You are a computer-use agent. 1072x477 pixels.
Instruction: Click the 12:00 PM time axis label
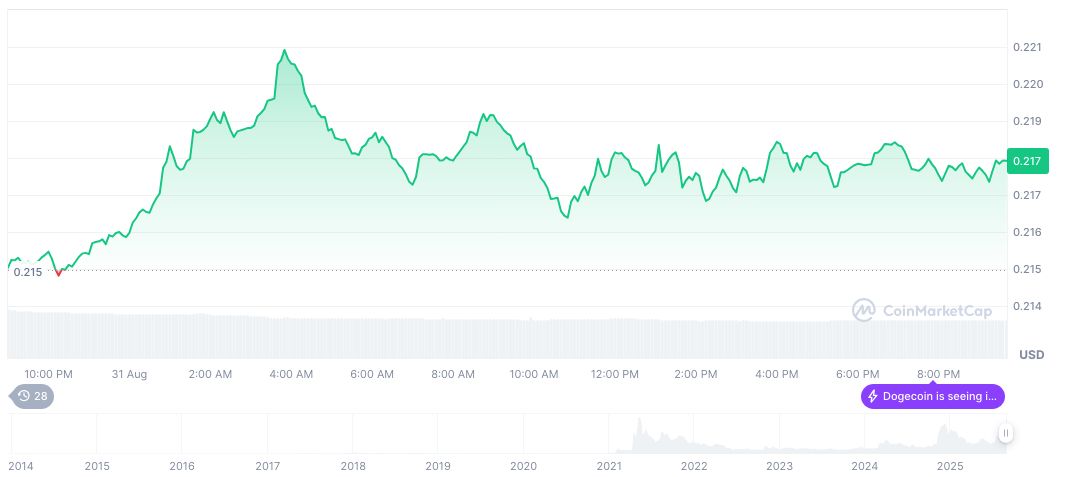coord(615,374)
